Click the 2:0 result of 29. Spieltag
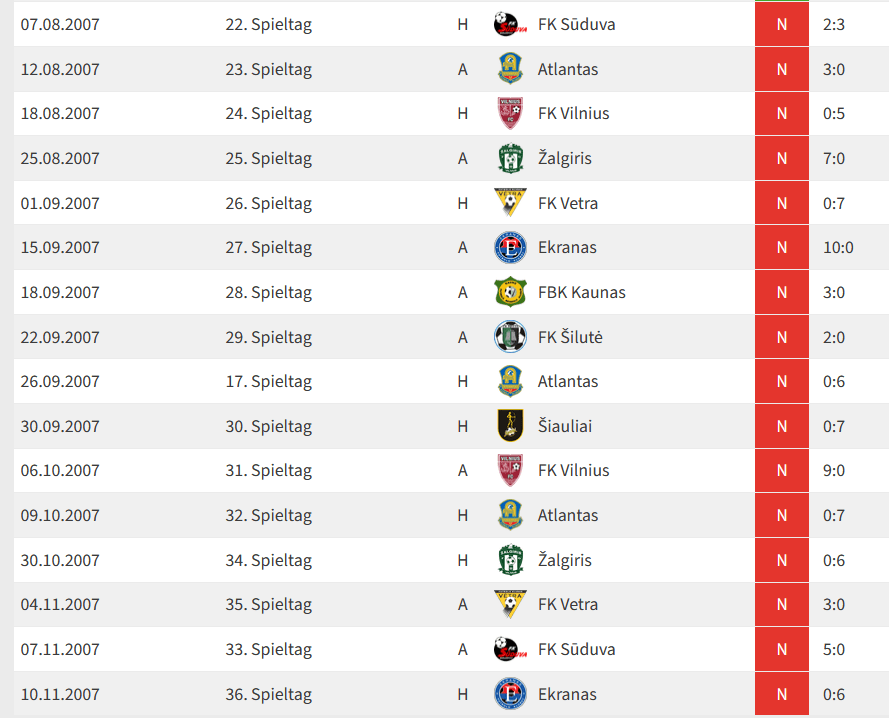The height and width of the screenshot is (718, 889). tap(834, 337)
